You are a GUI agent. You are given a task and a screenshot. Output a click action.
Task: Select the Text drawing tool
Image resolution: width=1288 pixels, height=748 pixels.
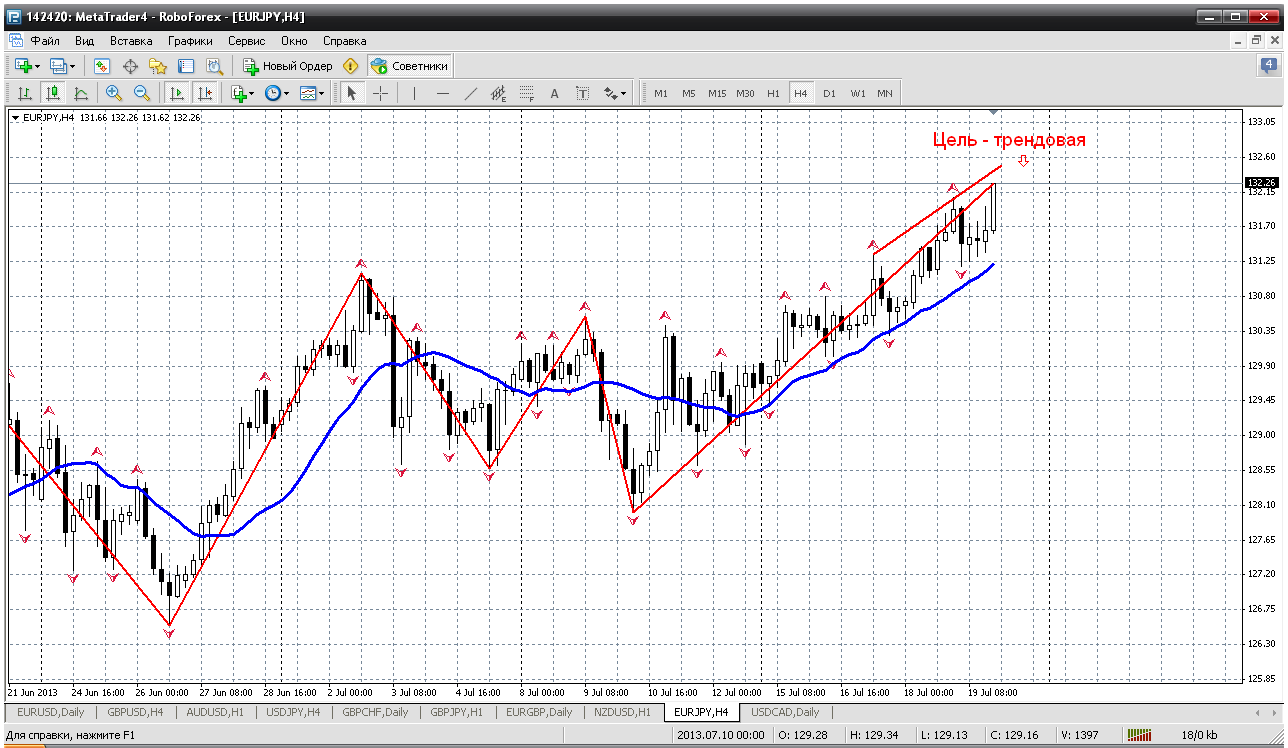[x=554, y=93]
